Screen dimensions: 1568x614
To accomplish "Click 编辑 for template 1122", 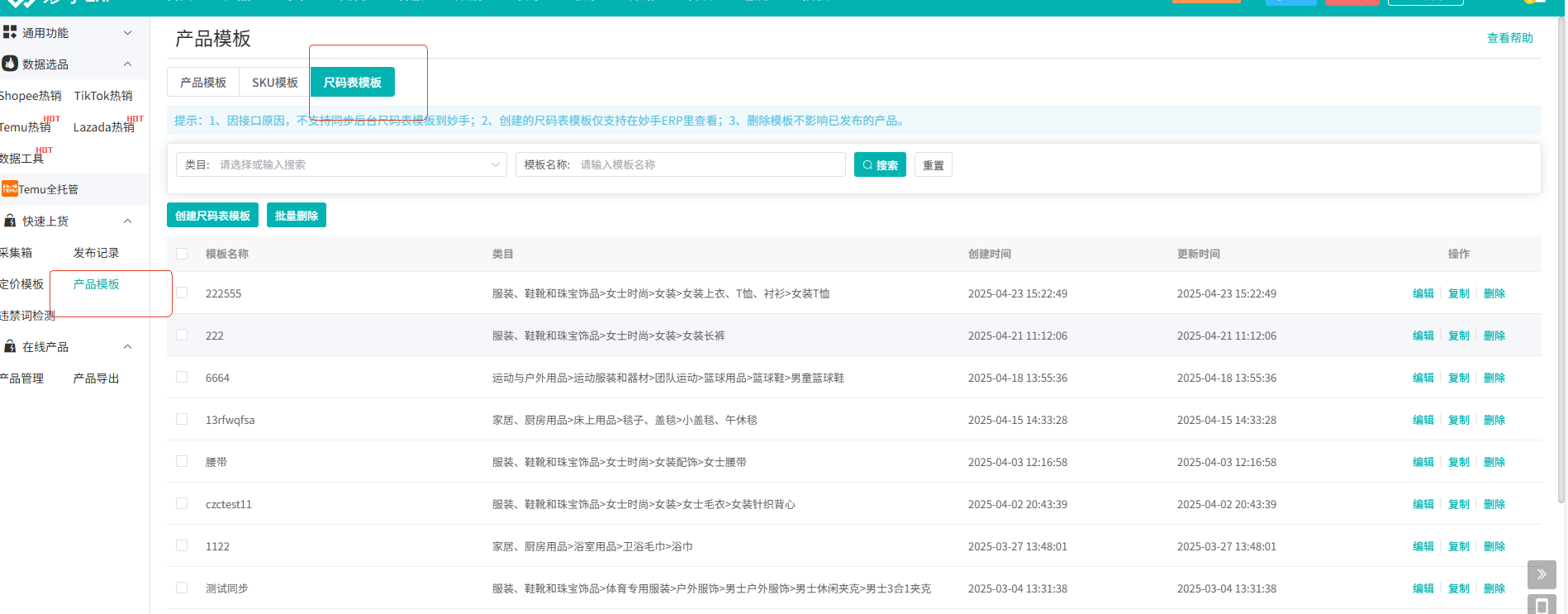I will coord(1423,546).
